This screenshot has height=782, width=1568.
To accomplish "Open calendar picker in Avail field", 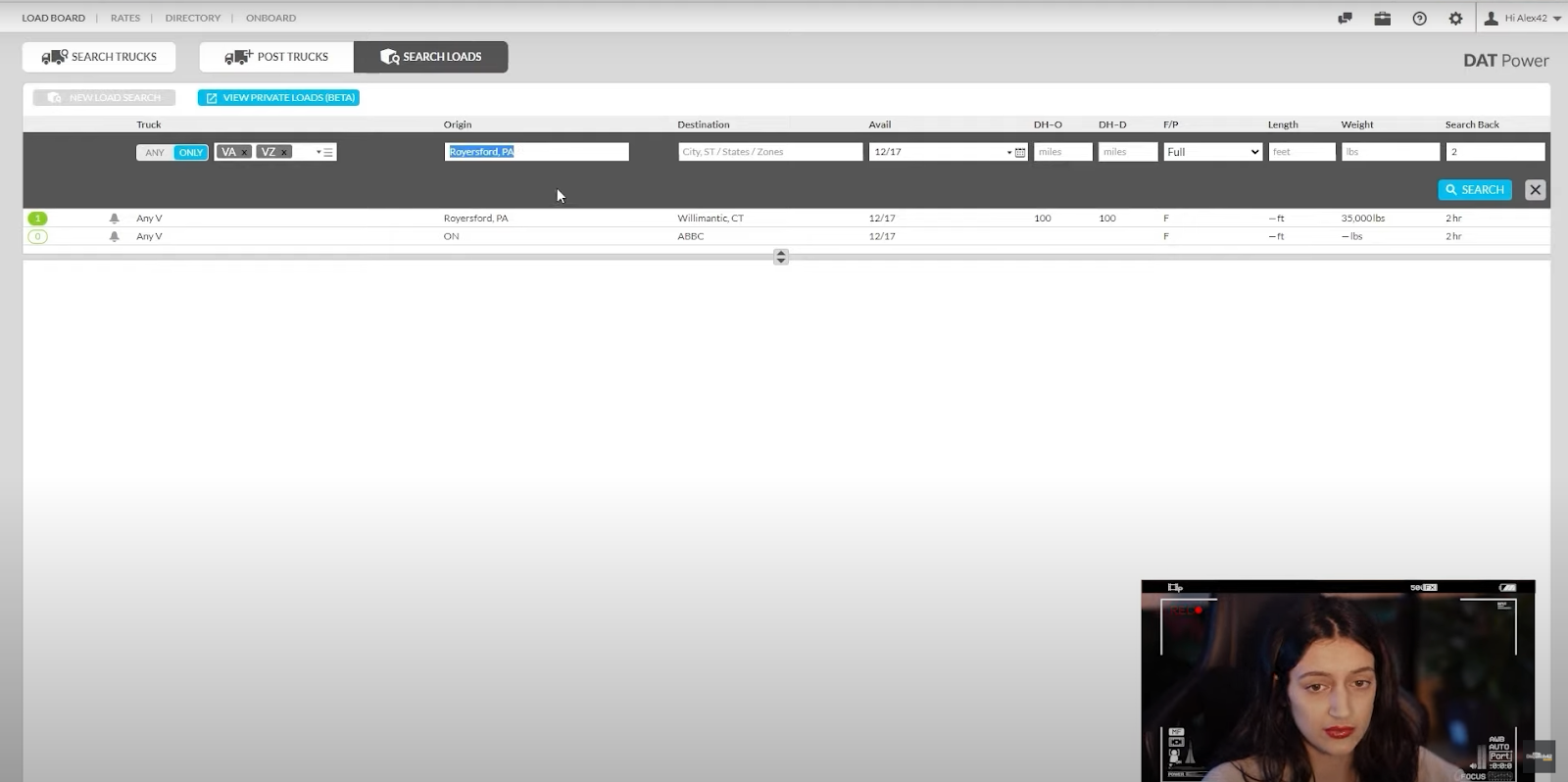I will pos(1019,152).
